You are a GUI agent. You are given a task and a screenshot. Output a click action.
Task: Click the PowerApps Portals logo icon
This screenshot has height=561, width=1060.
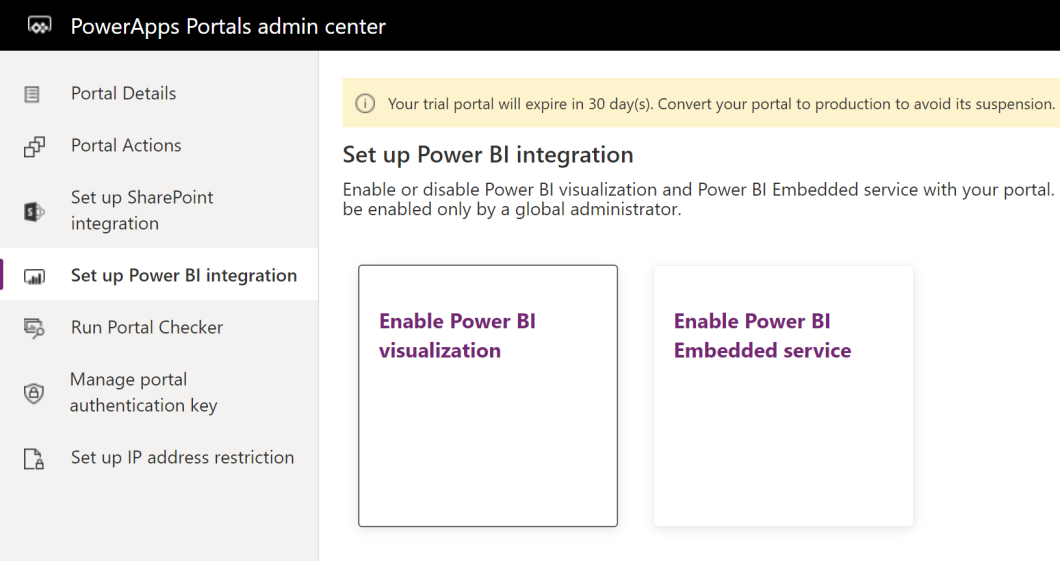pos(39,26)
